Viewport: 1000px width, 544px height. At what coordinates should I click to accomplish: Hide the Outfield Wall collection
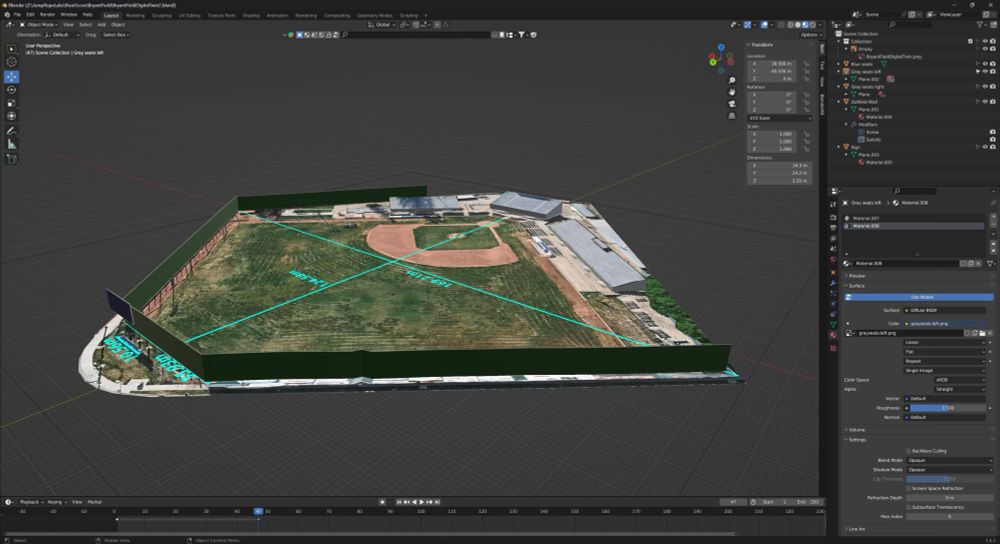click(985, 101)
